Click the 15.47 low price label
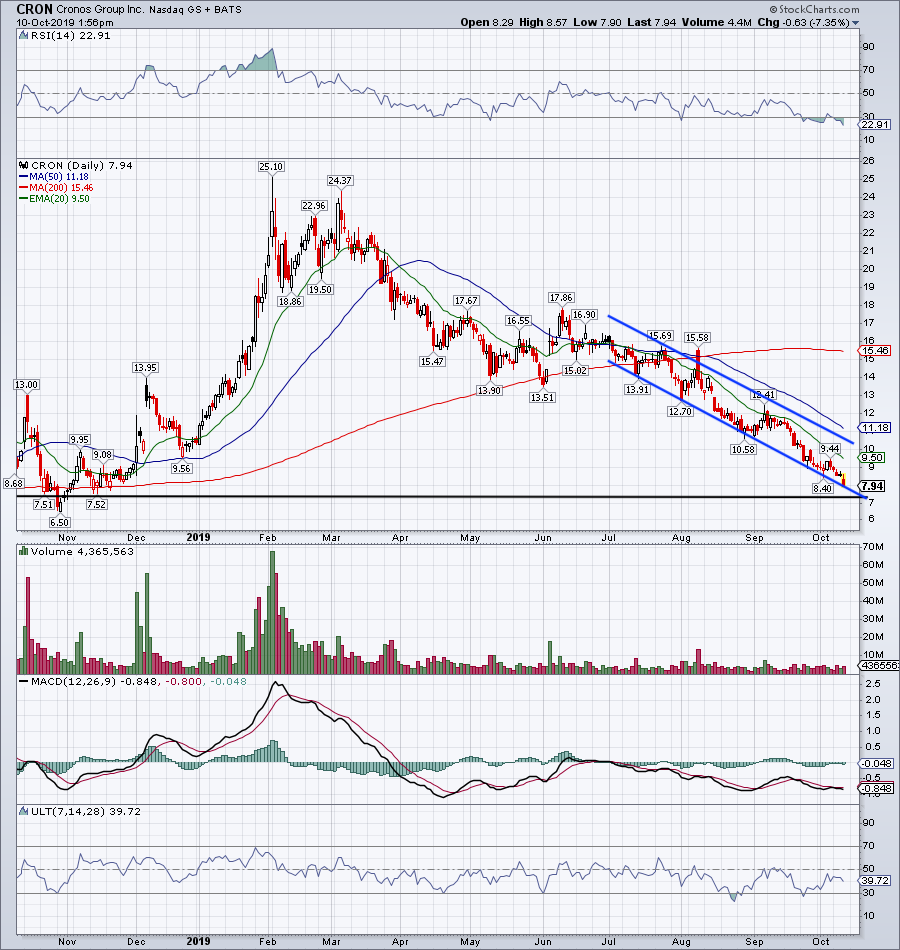The image size is (900, 950). (x=432, y=361)
